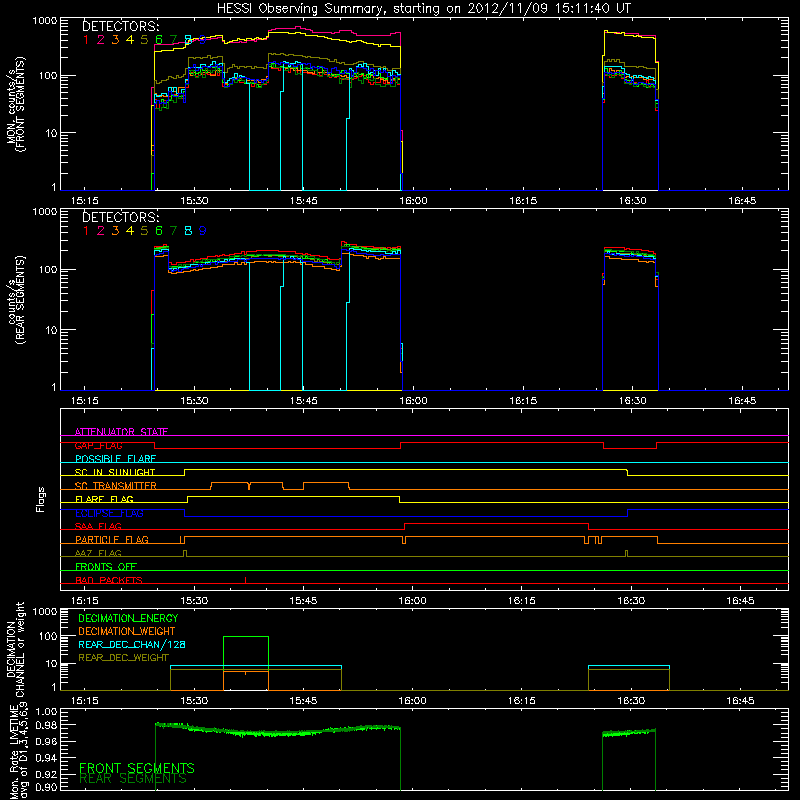Select magenta detector 2 in rear segments legend
800x800 pixels.
tap(101, 231)
